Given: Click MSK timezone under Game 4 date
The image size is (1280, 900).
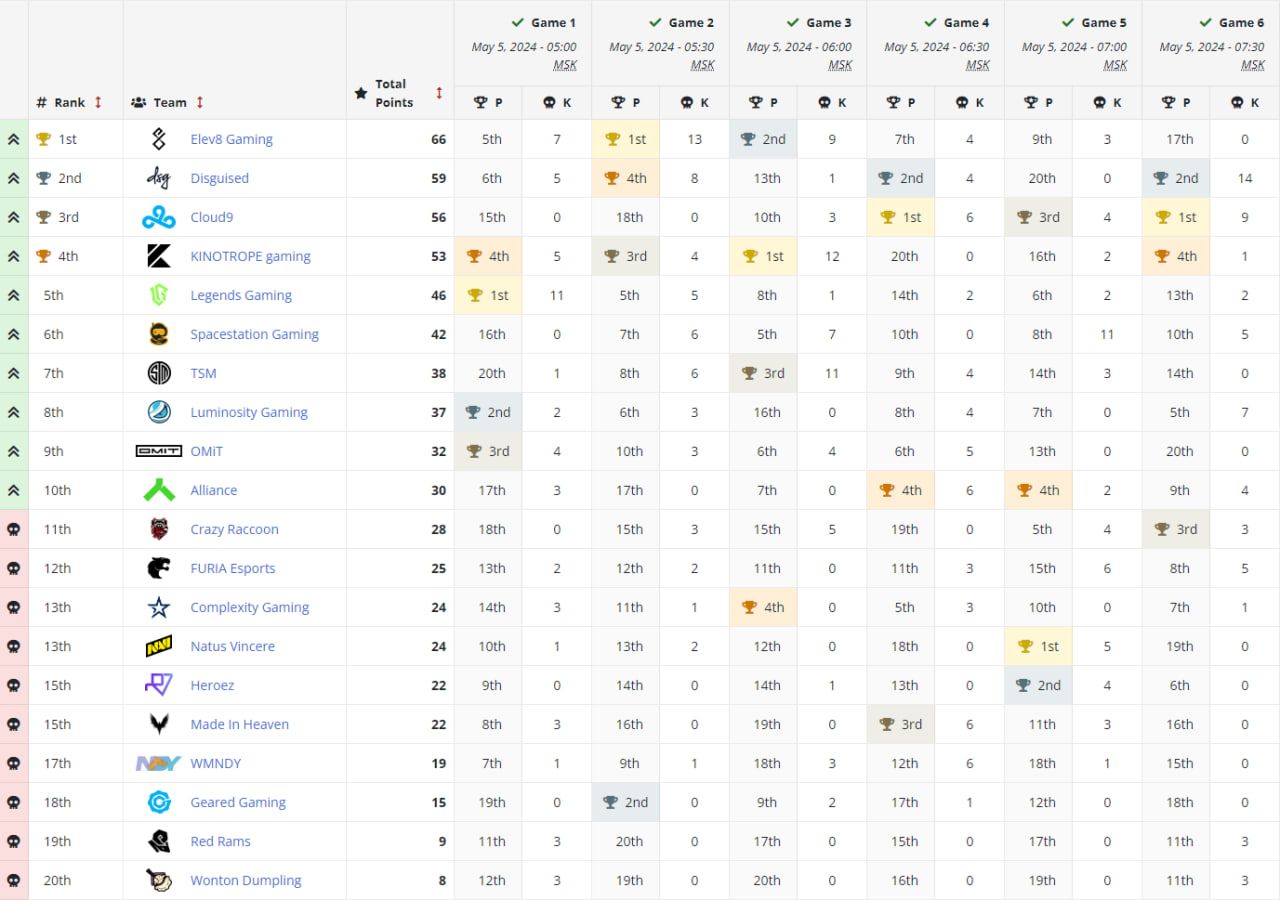Looking at the screenshot, I should (977, 65).
